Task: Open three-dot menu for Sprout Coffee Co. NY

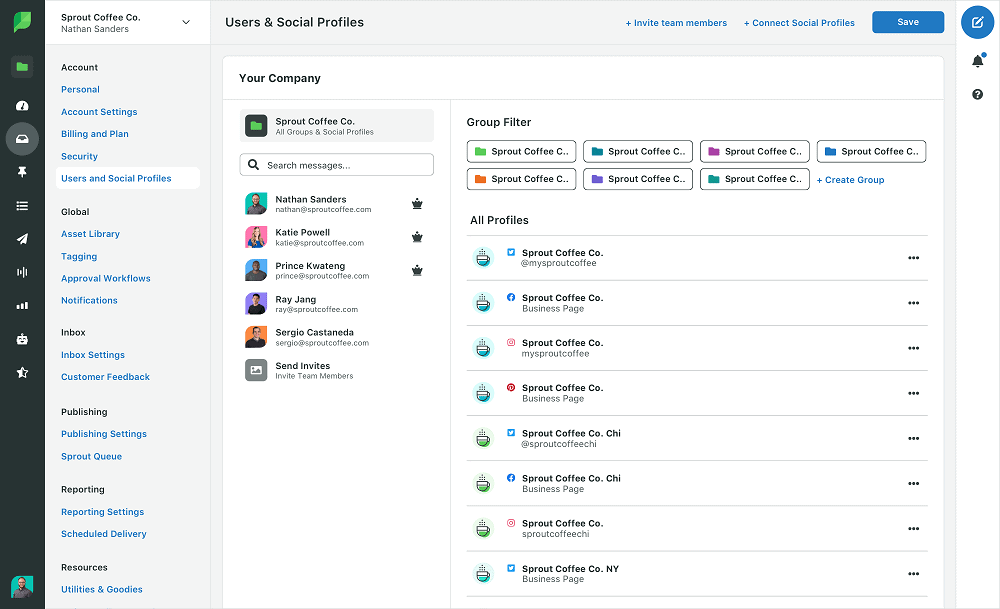Action: 913,574
